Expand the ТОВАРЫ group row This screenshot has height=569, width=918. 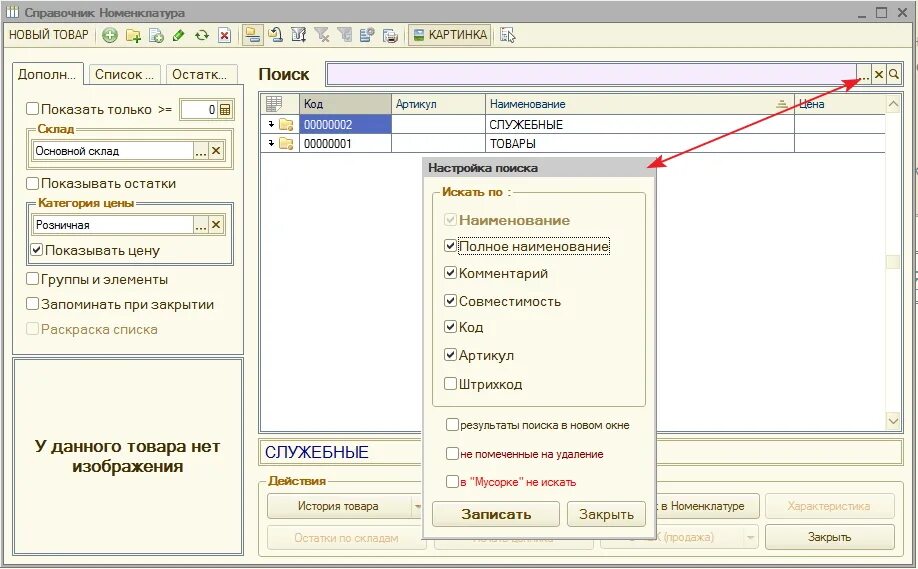coord(271,143)
